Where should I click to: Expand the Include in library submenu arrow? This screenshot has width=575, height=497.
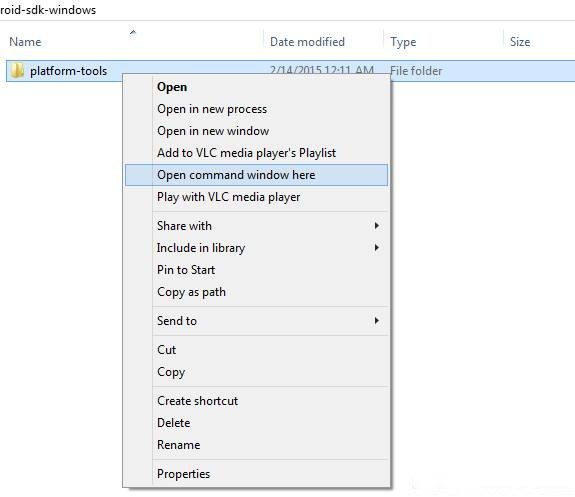pos(377,248)
